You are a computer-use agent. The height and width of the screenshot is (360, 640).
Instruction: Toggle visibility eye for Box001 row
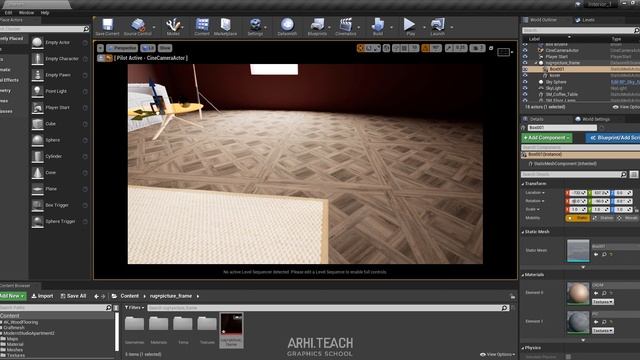(x=525, y=69)
